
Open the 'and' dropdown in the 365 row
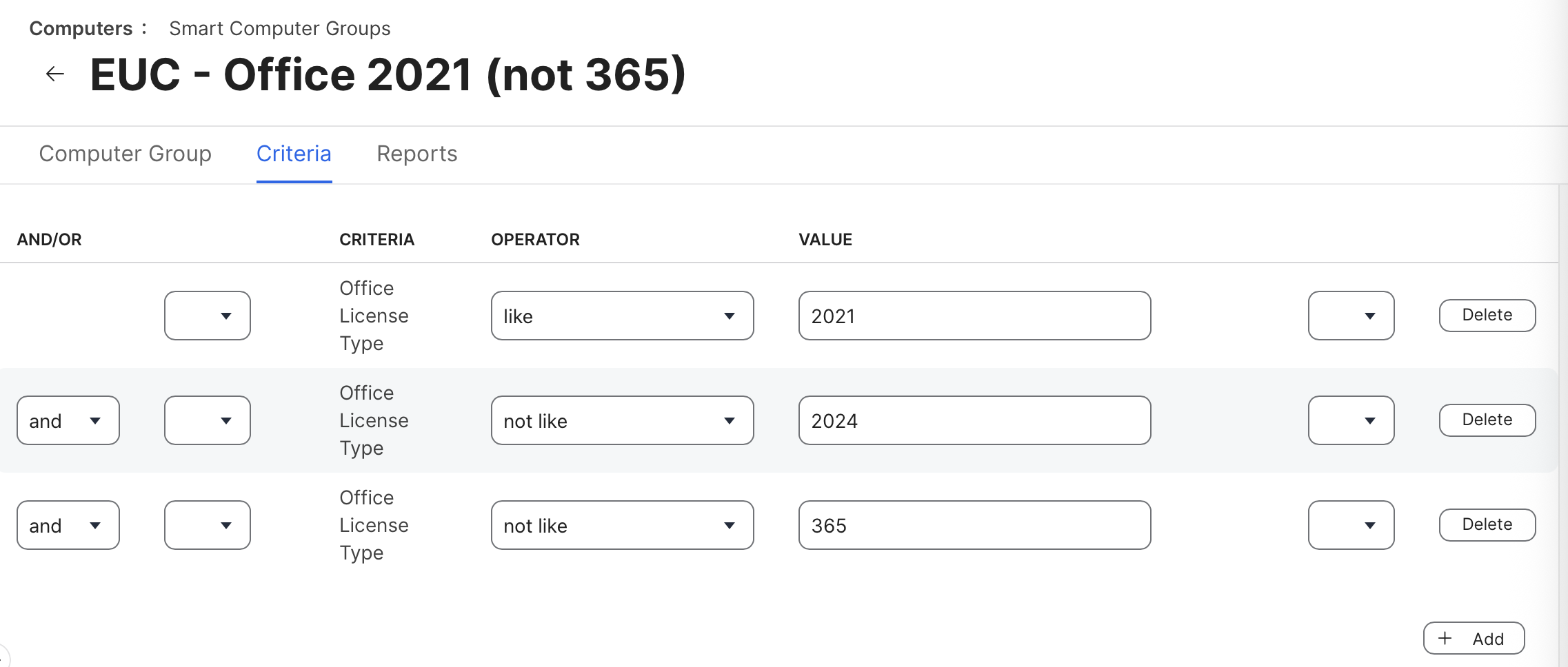point(68,525)
